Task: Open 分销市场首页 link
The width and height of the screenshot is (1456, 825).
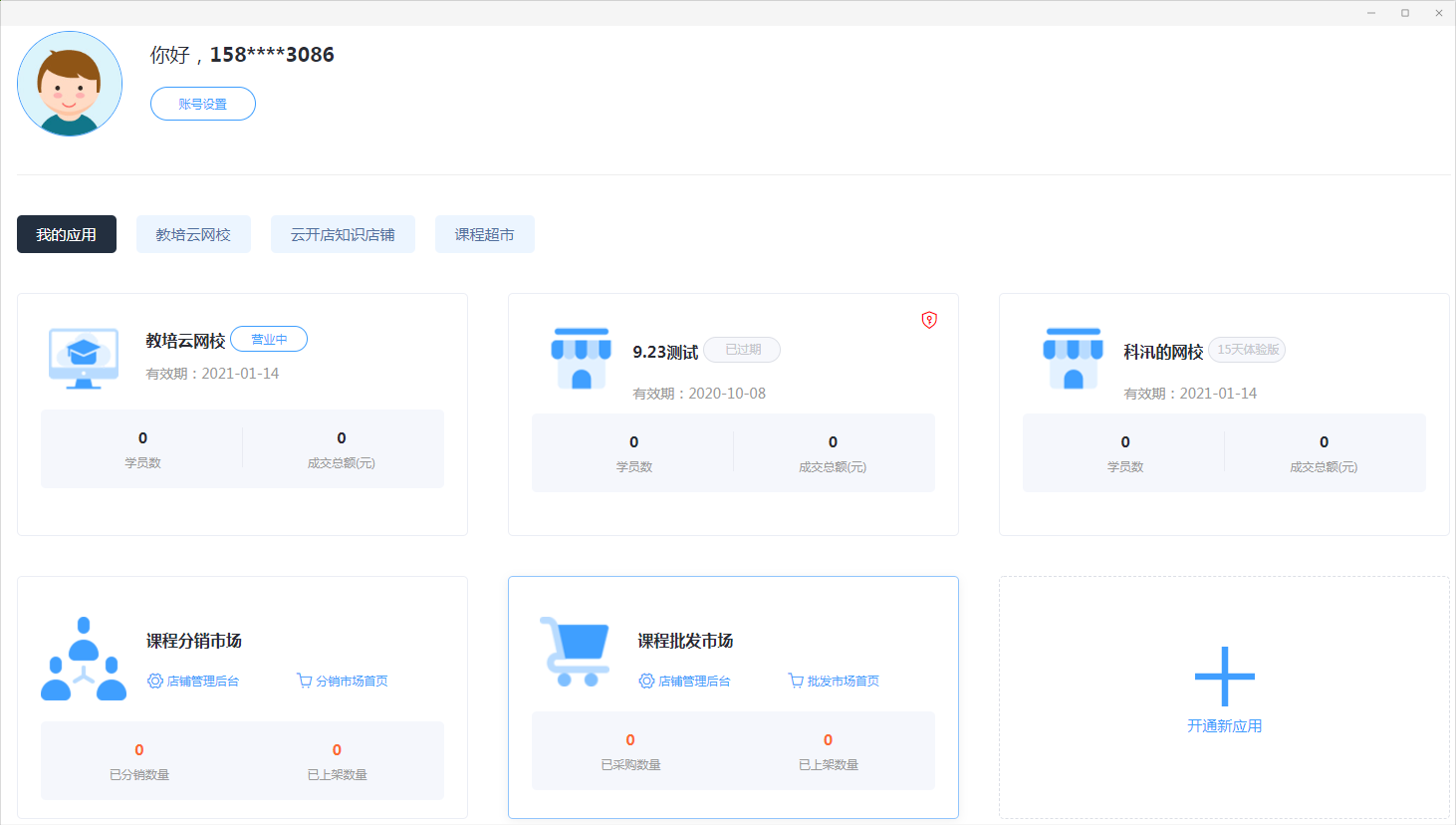Action: [343, 682]
